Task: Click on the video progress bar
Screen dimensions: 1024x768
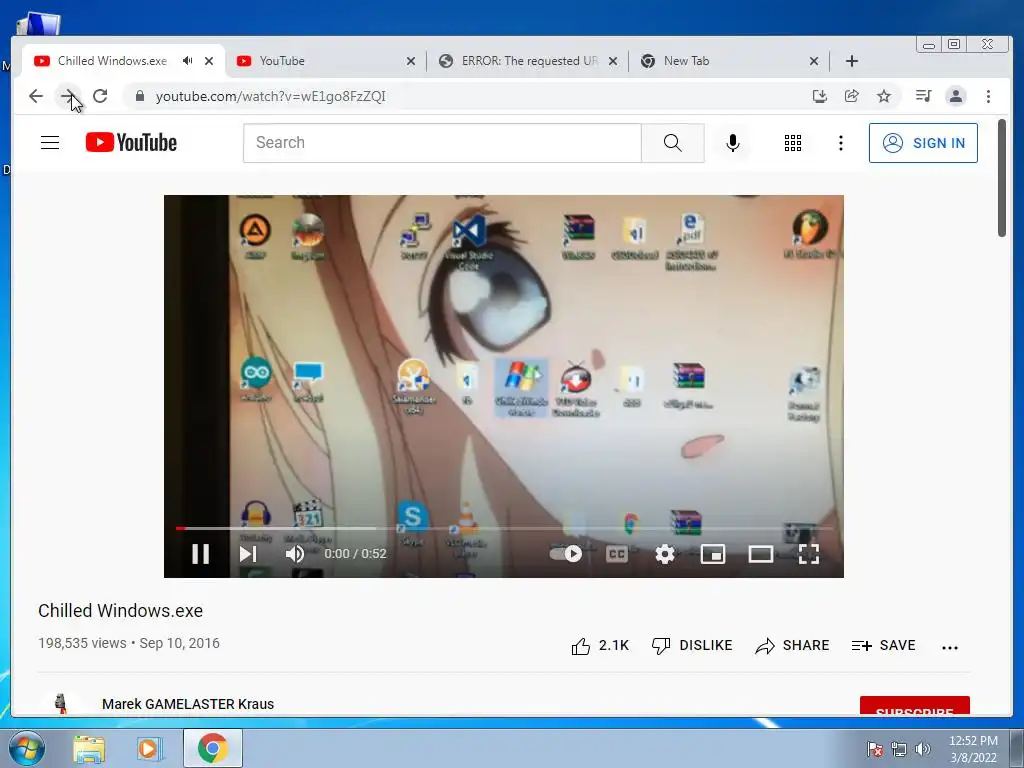Action: pyautogui.click(x=504, y=528)
